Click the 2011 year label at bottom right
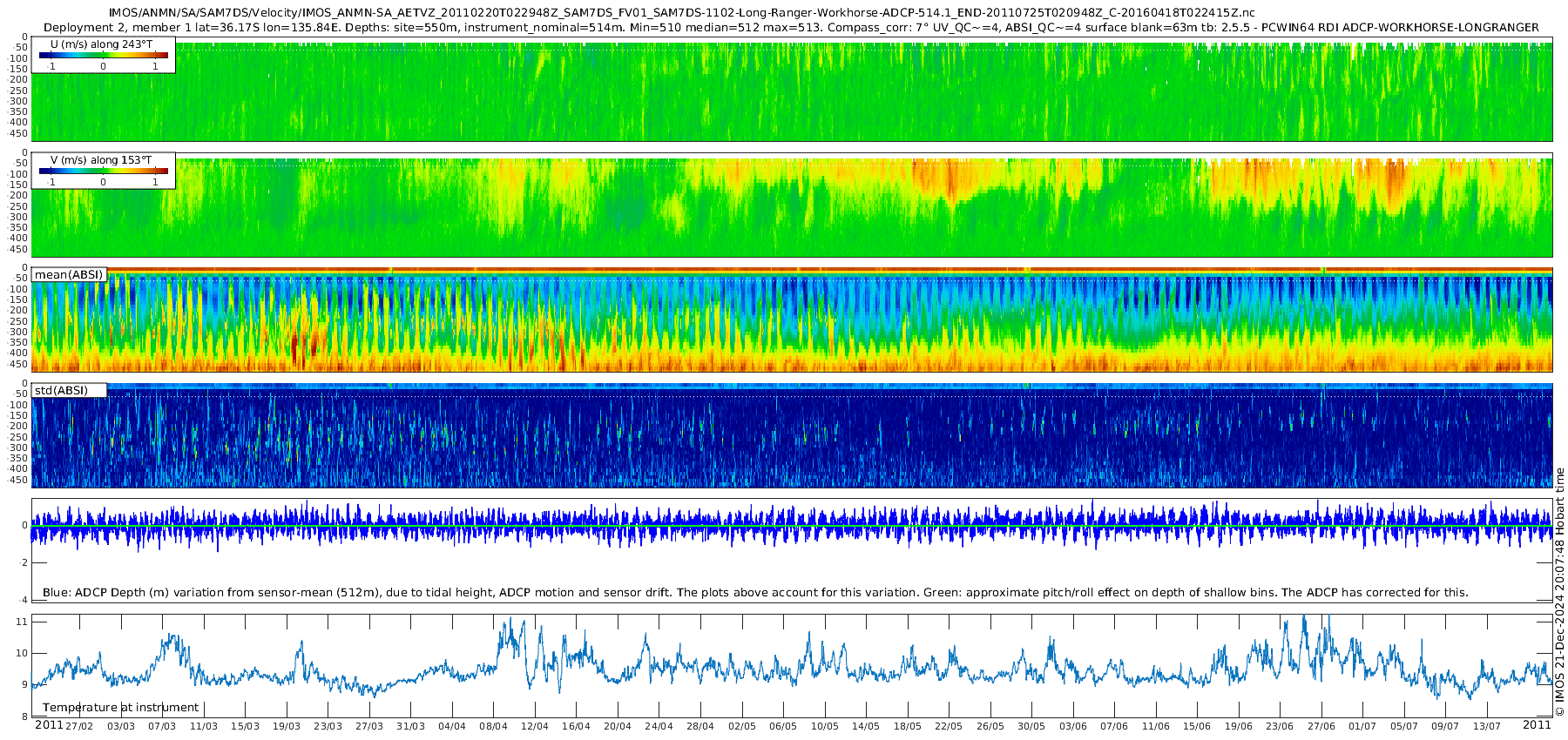Image resolution: width=1568 pixels, height=740 pixels. (1537, 725)
